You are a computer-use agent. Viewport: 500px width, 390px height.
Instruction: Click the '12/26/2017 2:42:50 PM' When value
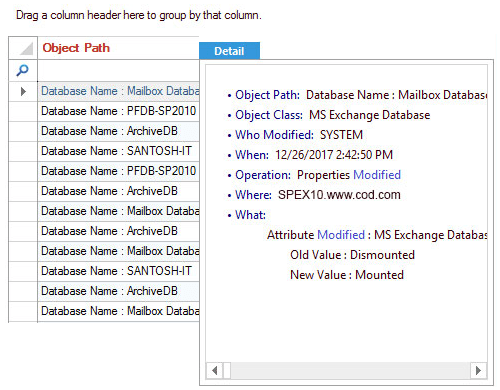click(x=334, y=155)
